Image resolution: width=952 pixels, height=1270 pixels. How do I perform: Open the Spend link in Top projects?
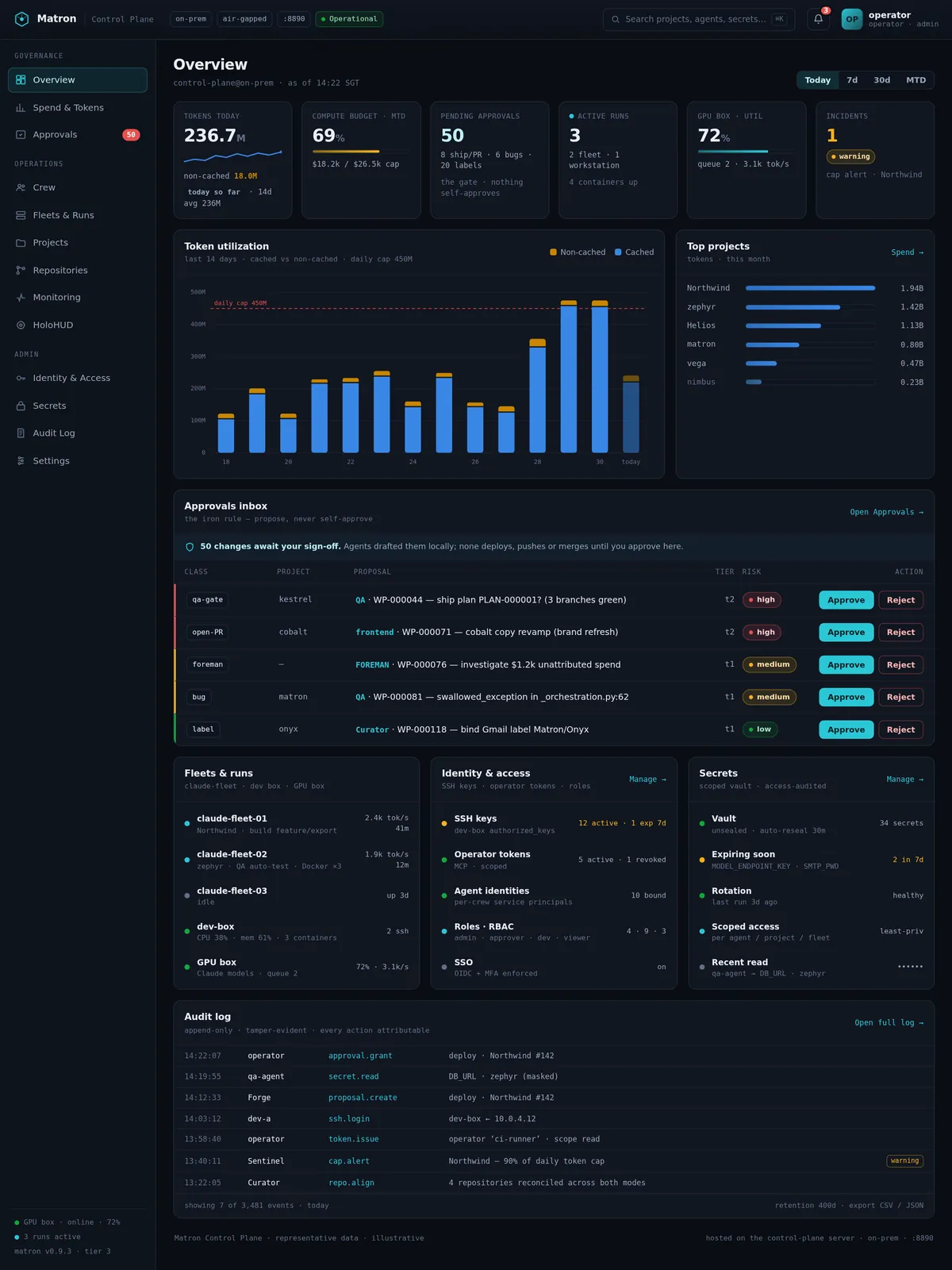[907, 252]
